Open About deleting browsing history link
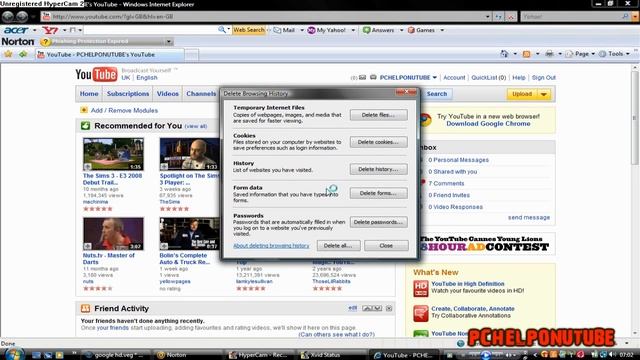640x360 pixels. point(271,246)
